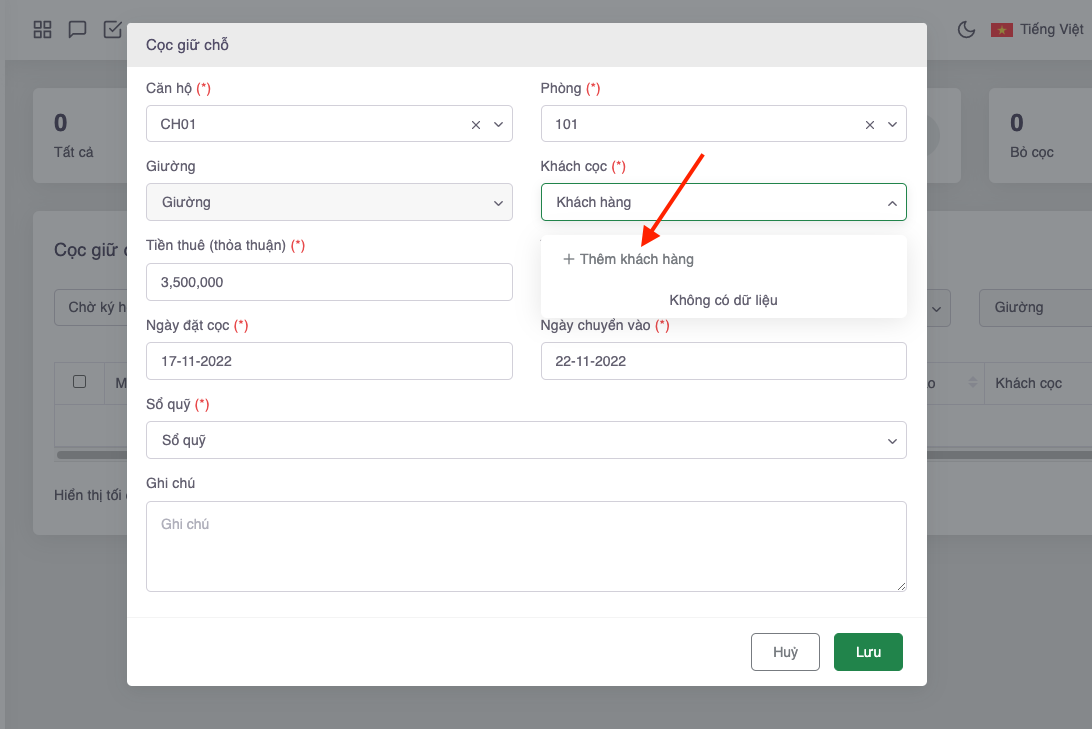Open the Giường dropdown in the form
Viewport: 1092px width, 729px height.
pyautogui.click(x=329, y=202)
